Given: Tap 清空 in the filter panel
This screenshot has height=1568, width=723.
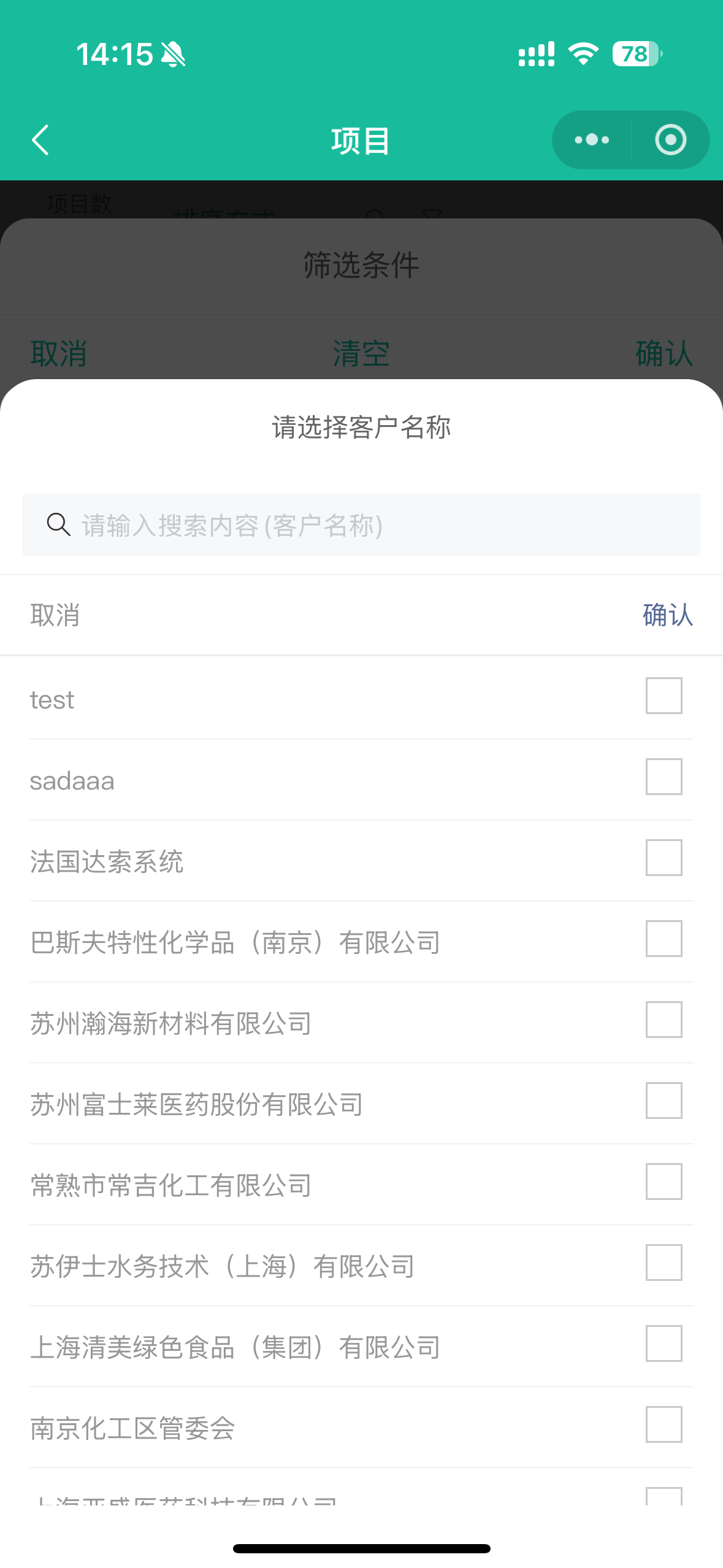Looking at the screenshot, I should 361,354.
